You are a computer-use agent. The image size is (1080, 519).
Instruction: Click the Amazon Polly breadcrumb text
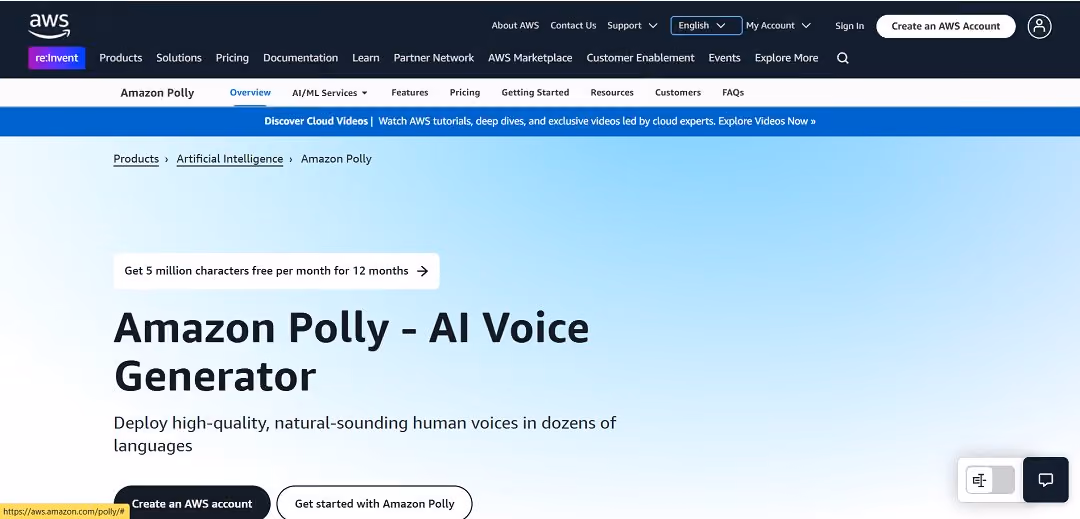tap(336, 159)
